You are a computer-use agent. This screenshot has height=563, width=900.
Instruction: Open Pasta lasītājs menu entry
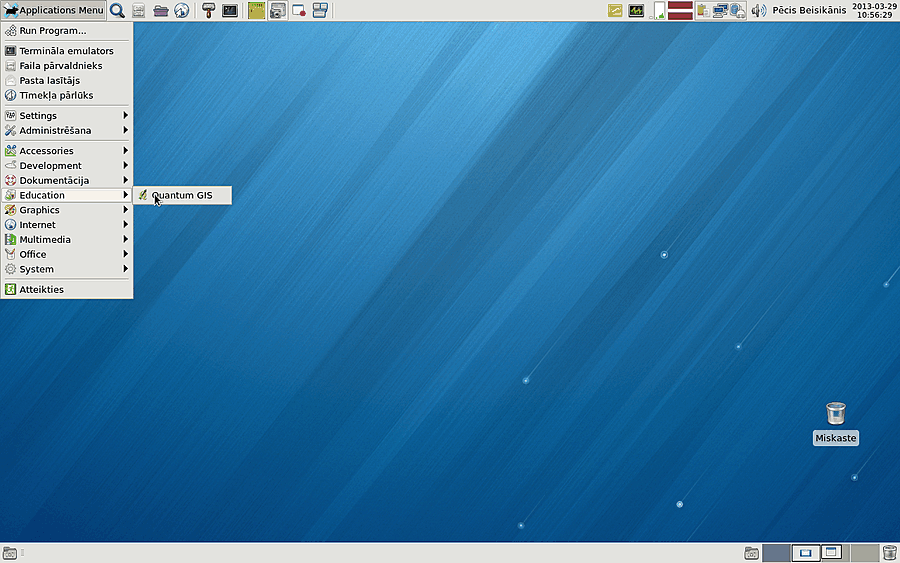(x=67, y=80)
